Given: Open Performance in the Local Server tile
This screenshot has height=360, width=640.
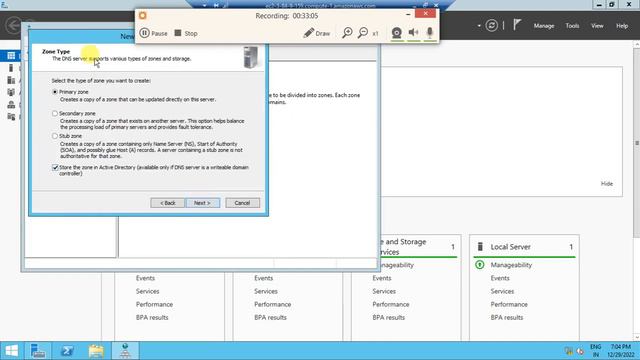Looking at the screenshot, I should point(509,304).
